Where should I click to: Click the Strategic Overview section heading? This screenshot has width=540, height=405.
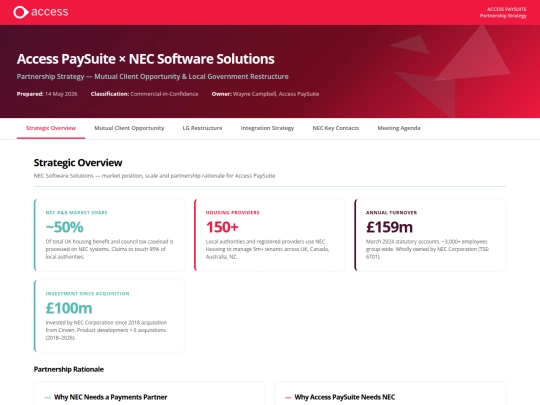78,163
